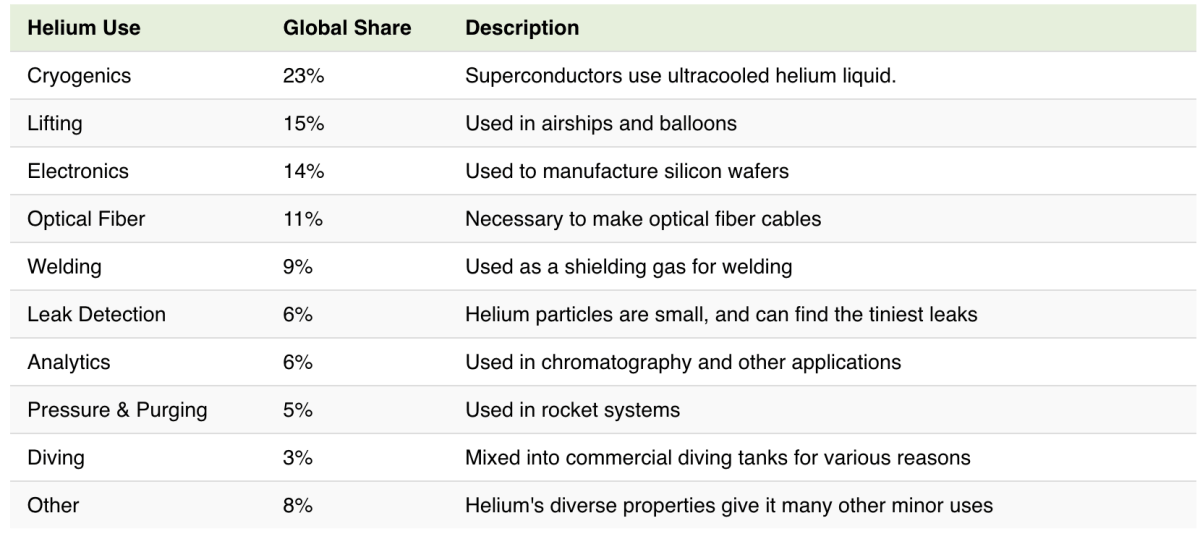
Task: Select the Lifting row label
Action: pyautogui.click(x=55, y=124)
